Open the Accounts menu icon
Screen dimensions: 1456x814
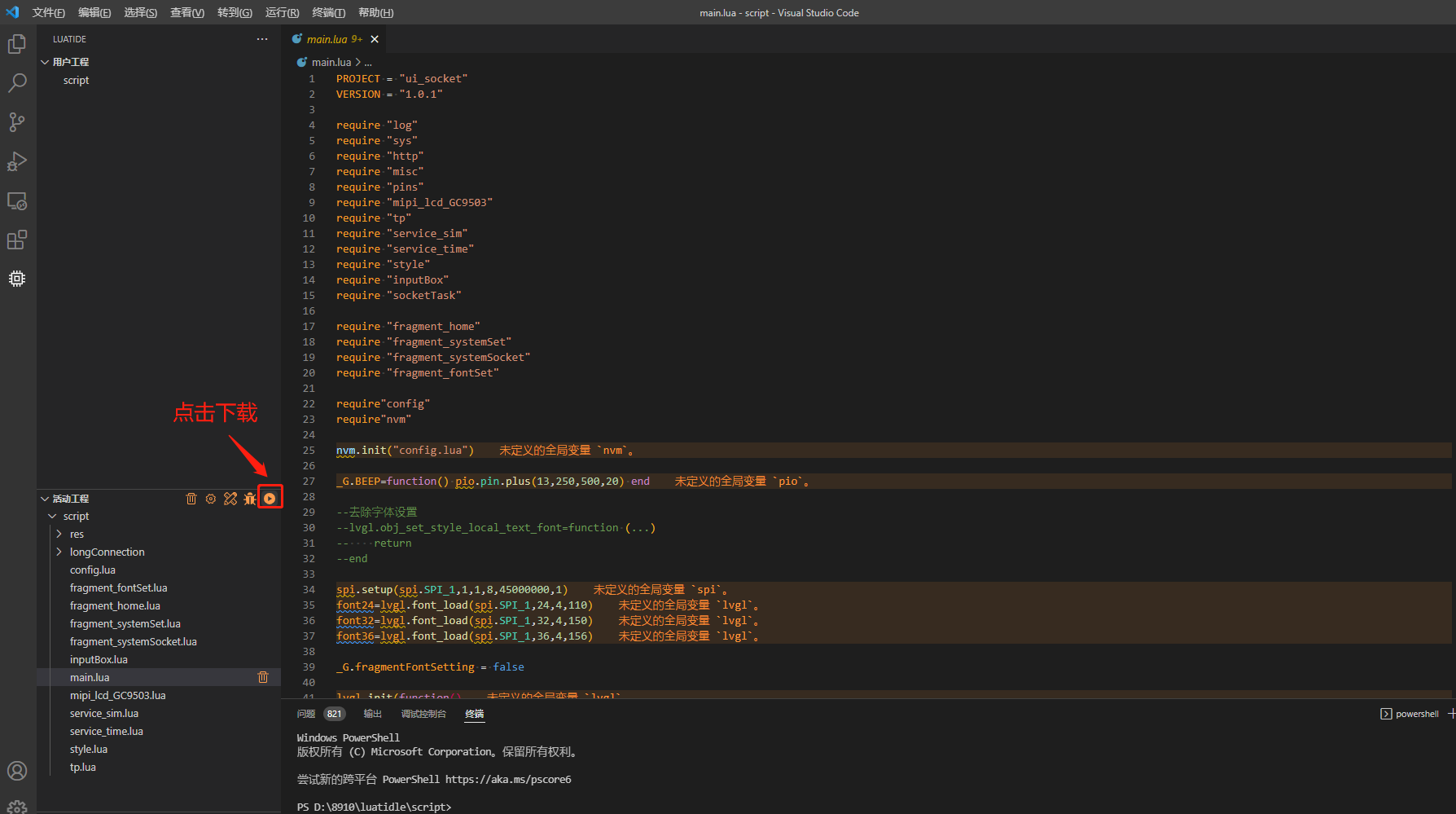(17, 771)
